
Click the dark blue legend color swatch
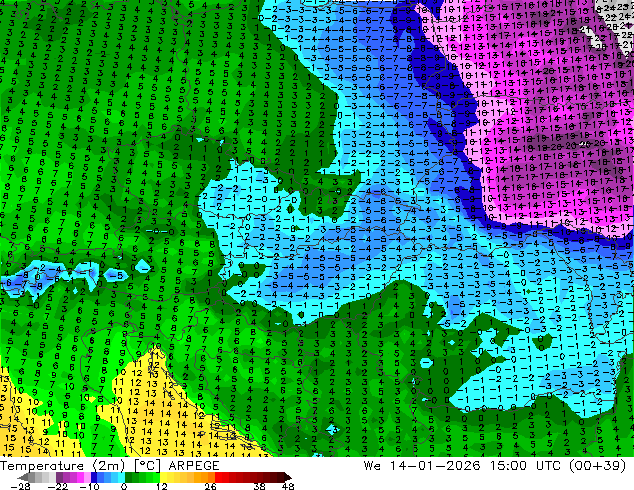pos(94,477)
